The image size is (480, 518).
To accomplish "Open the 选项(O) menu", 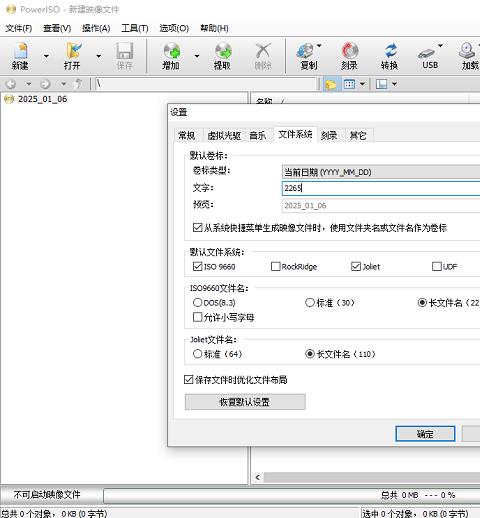I will point(174,28).
